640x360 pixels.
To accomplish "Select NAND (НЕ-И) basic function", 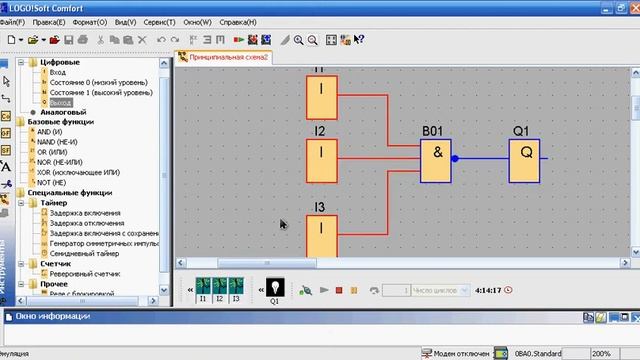I will pos(57,142).
